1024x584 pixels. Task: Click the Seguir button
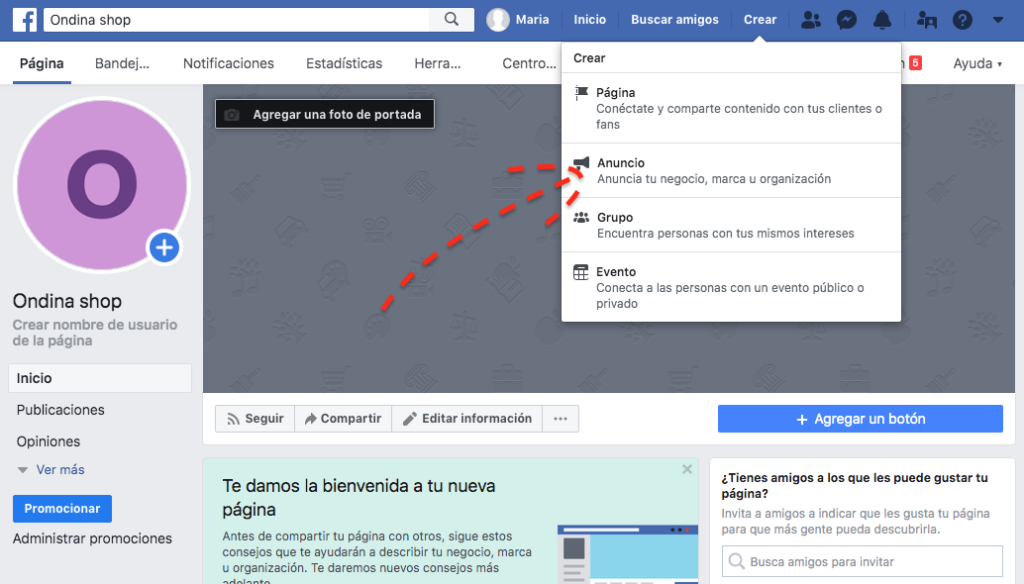tap(255, 419)
